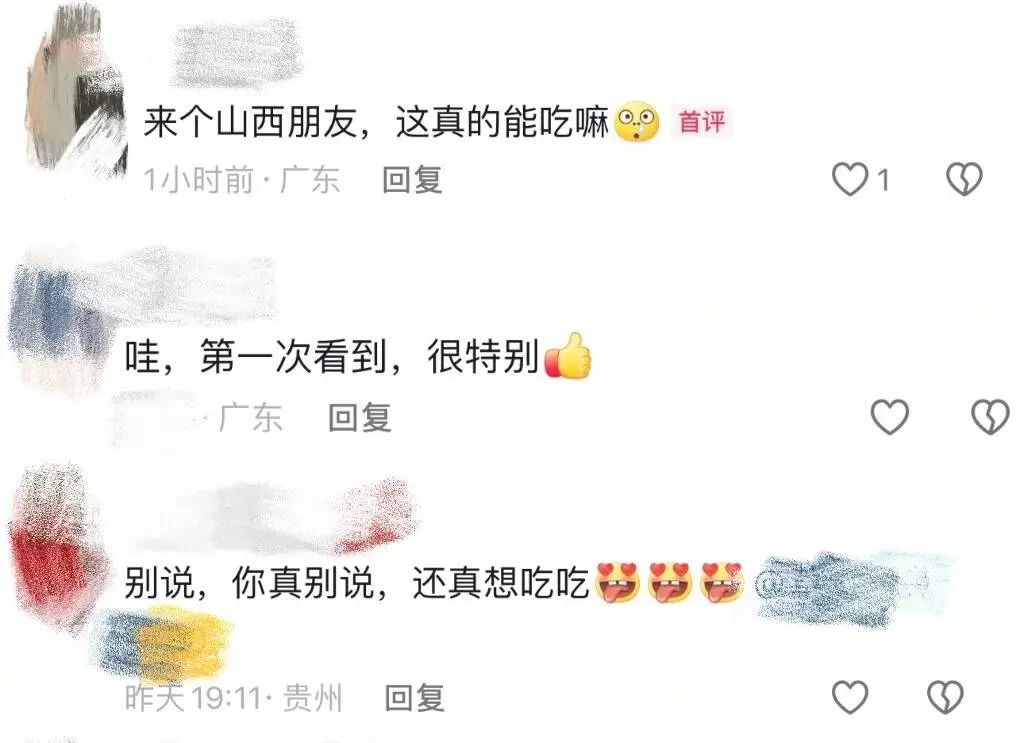Open blurred username above 哇，第一次看到 comment

click(x=196, y=289)
